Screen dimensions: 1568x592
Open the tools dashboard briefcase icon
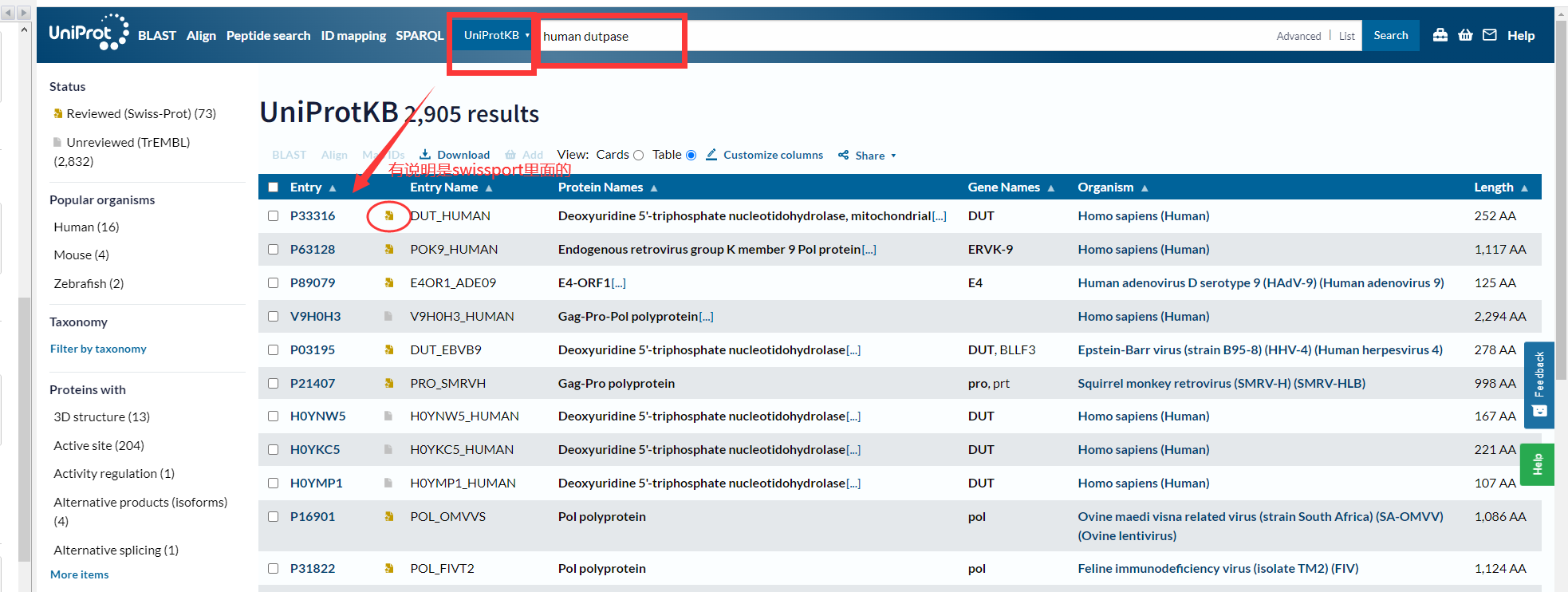click(1440, 35)
